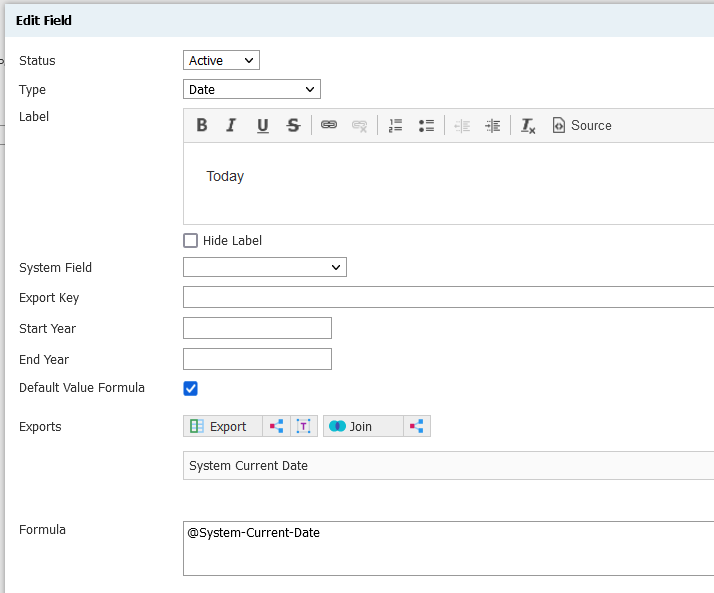Click the Today text in label editor
The height and width of the screenshot is (593, 714).
(x=225, y=176)
